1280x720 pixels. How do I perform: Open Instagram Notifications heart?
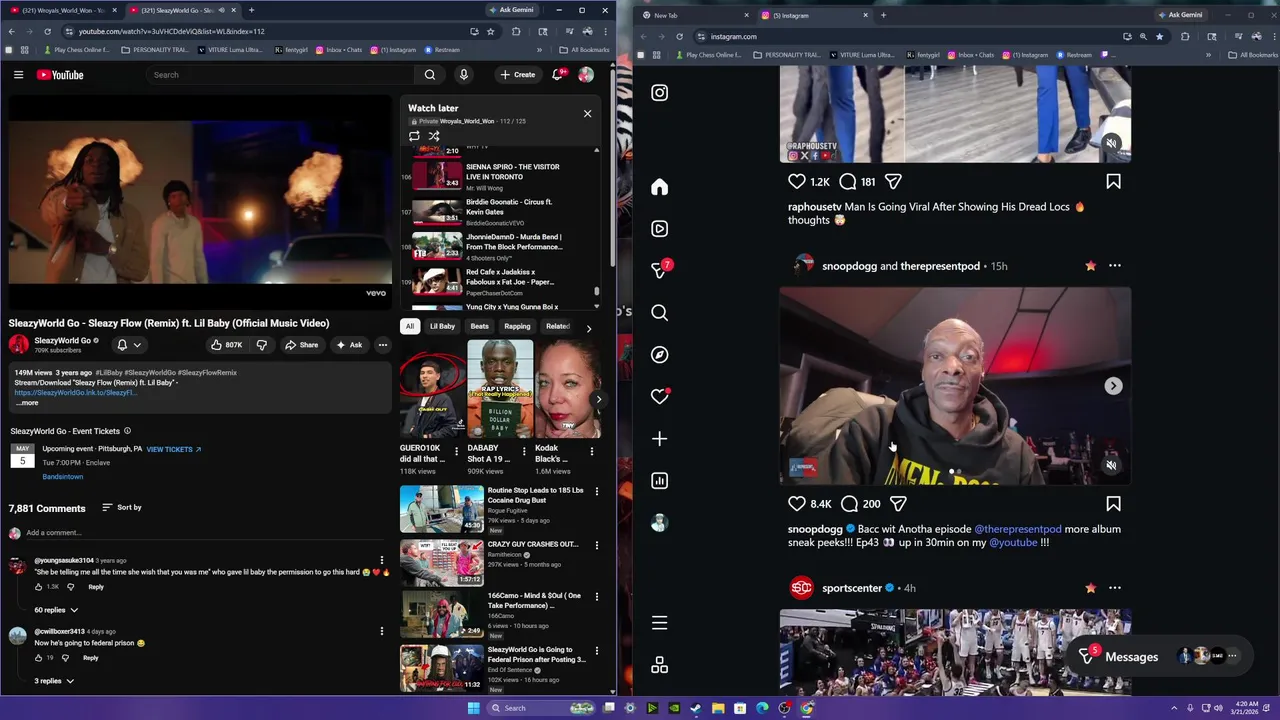[659, 397]
